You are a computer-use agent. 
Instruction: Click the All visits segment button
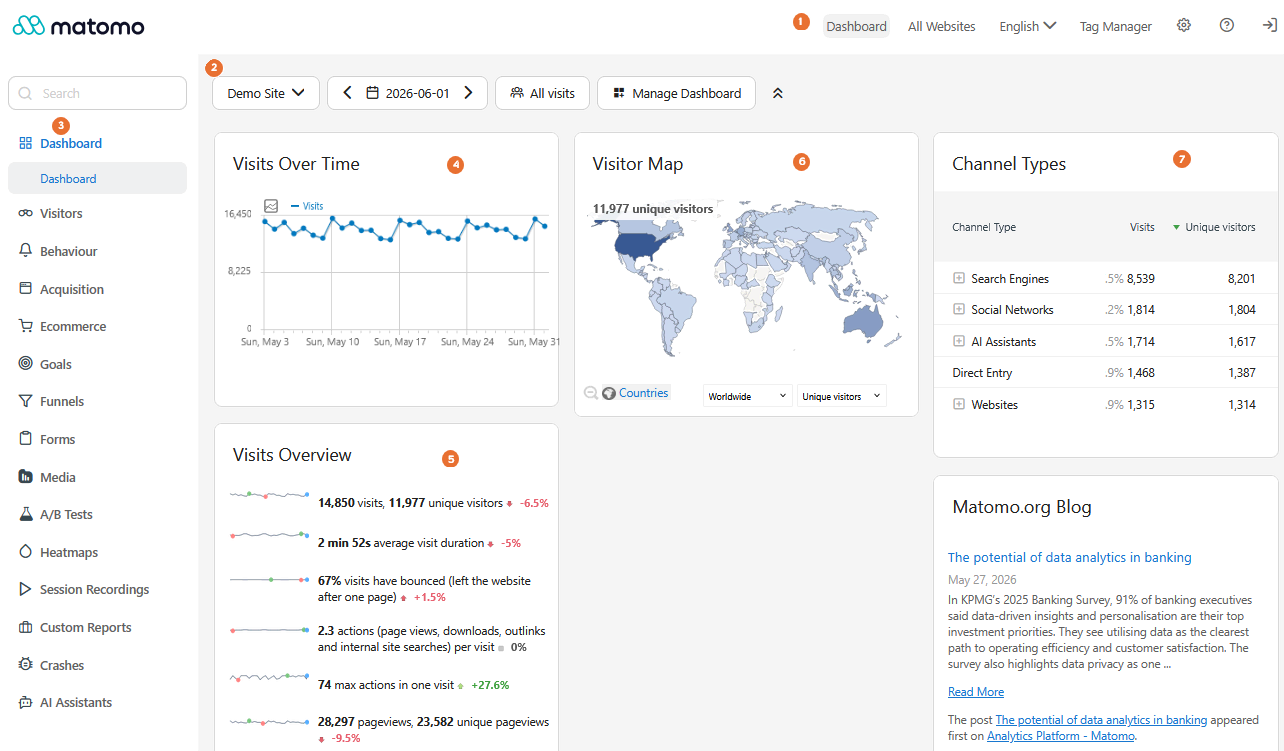coord(543,93)
